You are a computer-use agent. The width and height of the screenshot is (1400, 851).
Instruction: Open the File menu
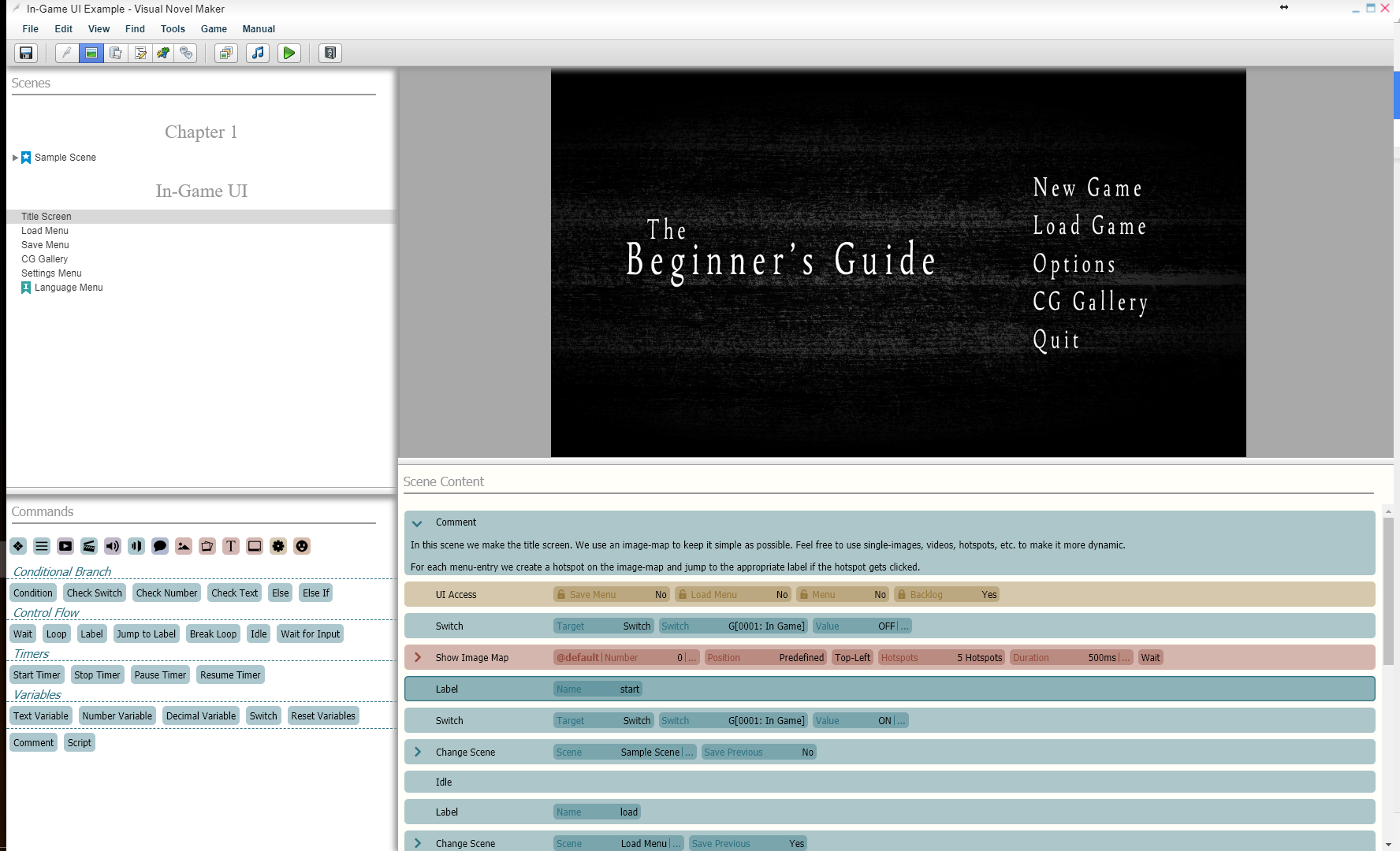pyautogui.click(x=31, y=29)
